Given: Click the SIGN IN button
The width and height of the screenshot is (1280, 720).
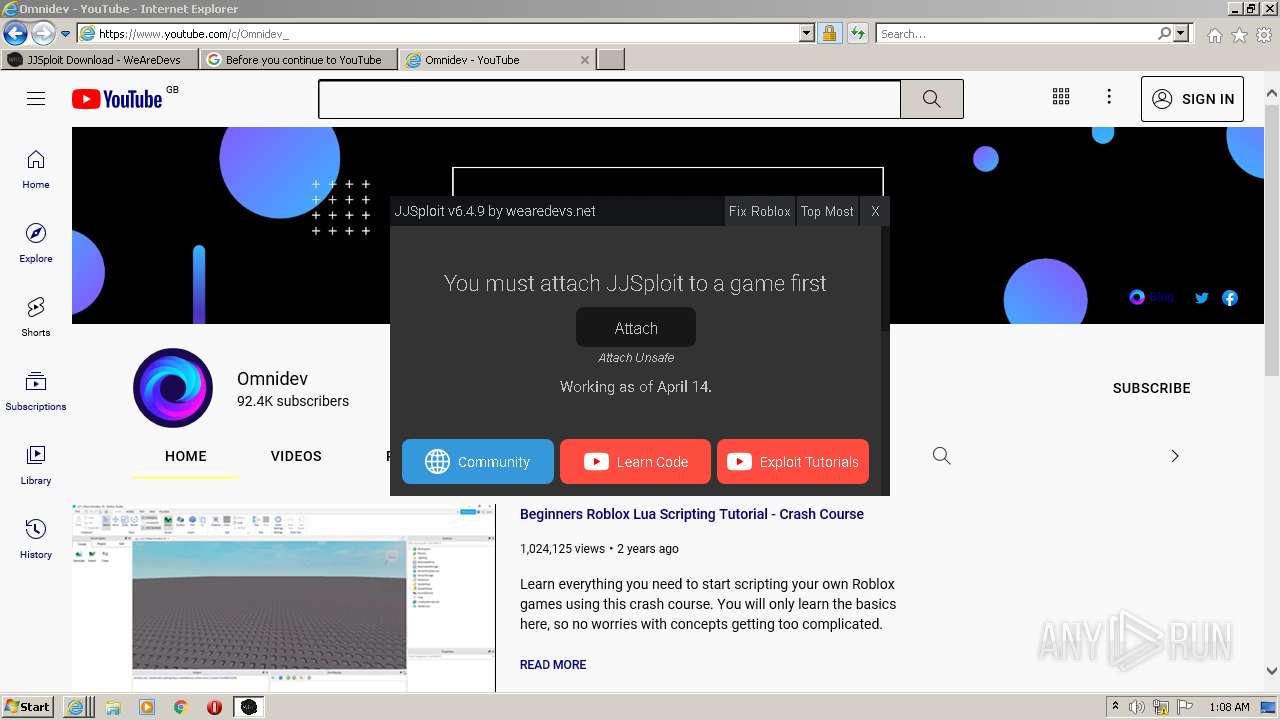Looking at the screenshot, I should coord(1192,99).
